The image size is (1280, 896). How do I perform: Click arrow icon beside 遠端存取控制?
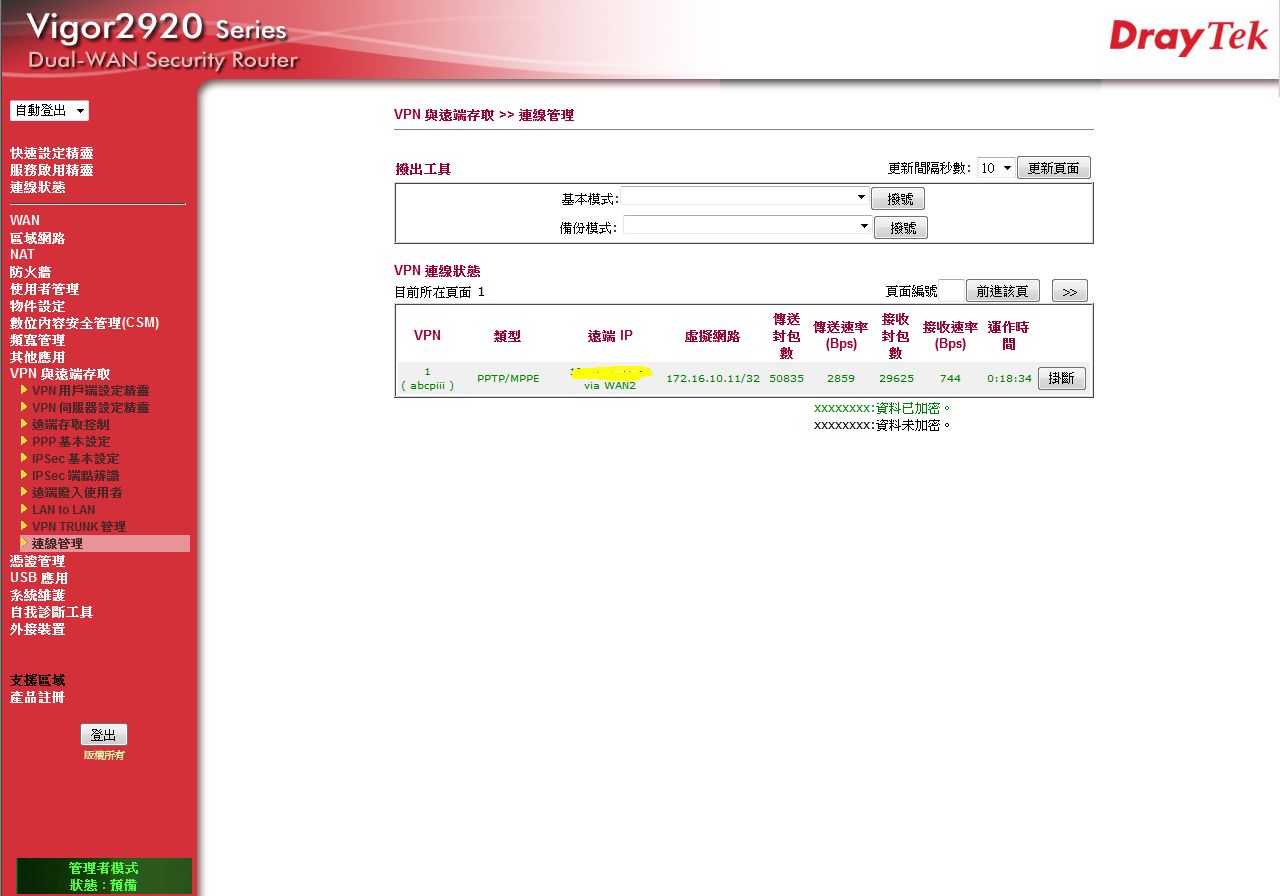(24, 424)
